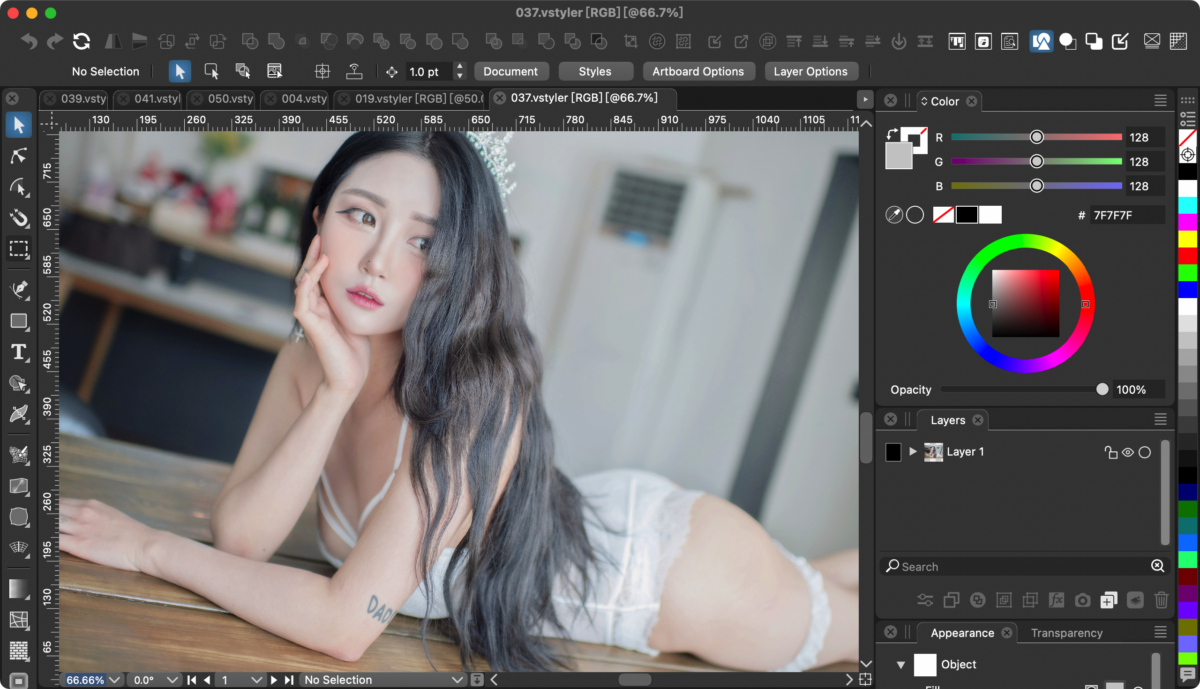The height and width of the screenshot is (689, 1200).
Task: Open the Layers panel menu
Action: pyautogui.click(x=1160, y=420)
